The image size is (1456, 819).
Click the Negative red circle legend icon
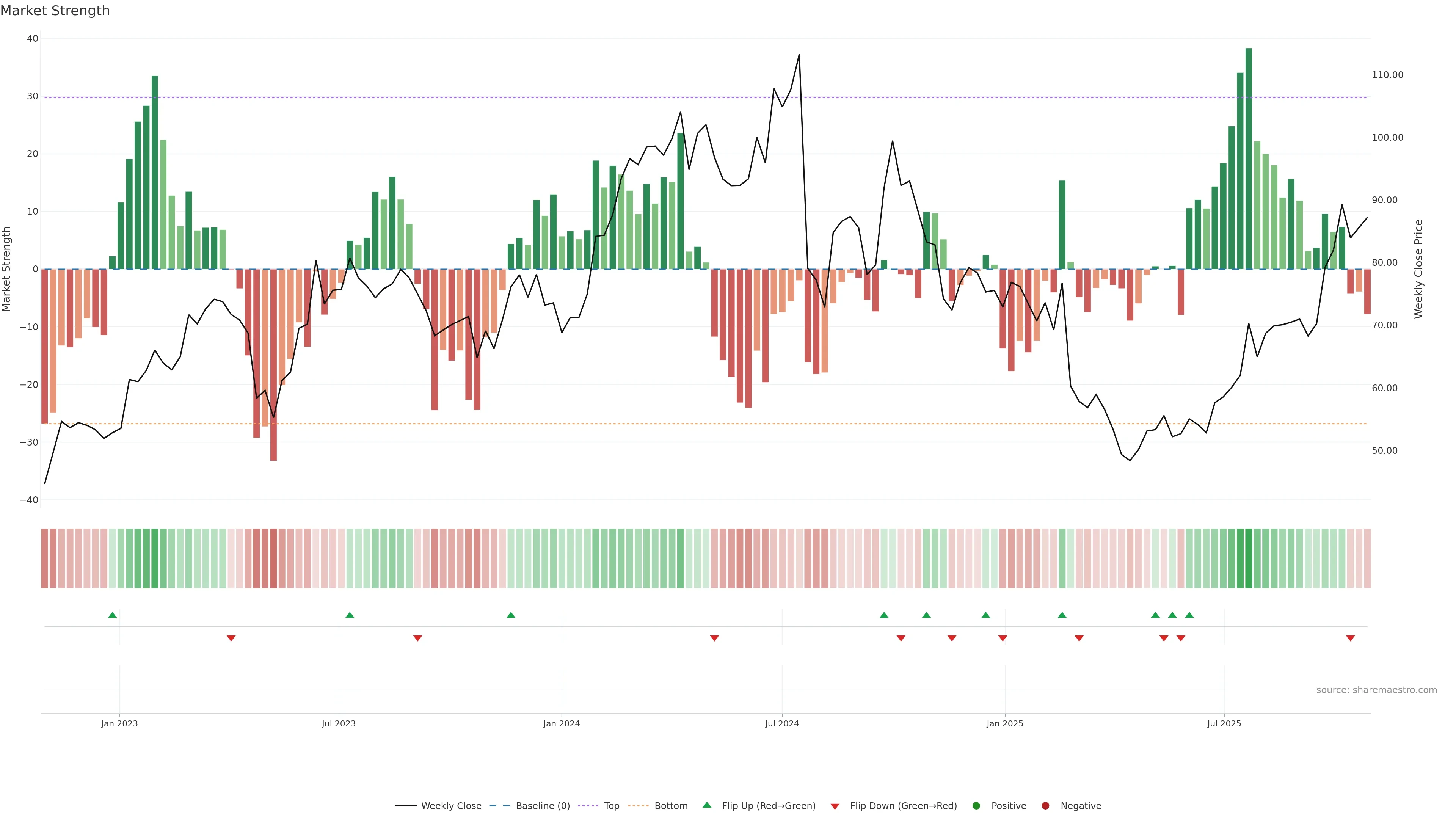point(1045,805)
